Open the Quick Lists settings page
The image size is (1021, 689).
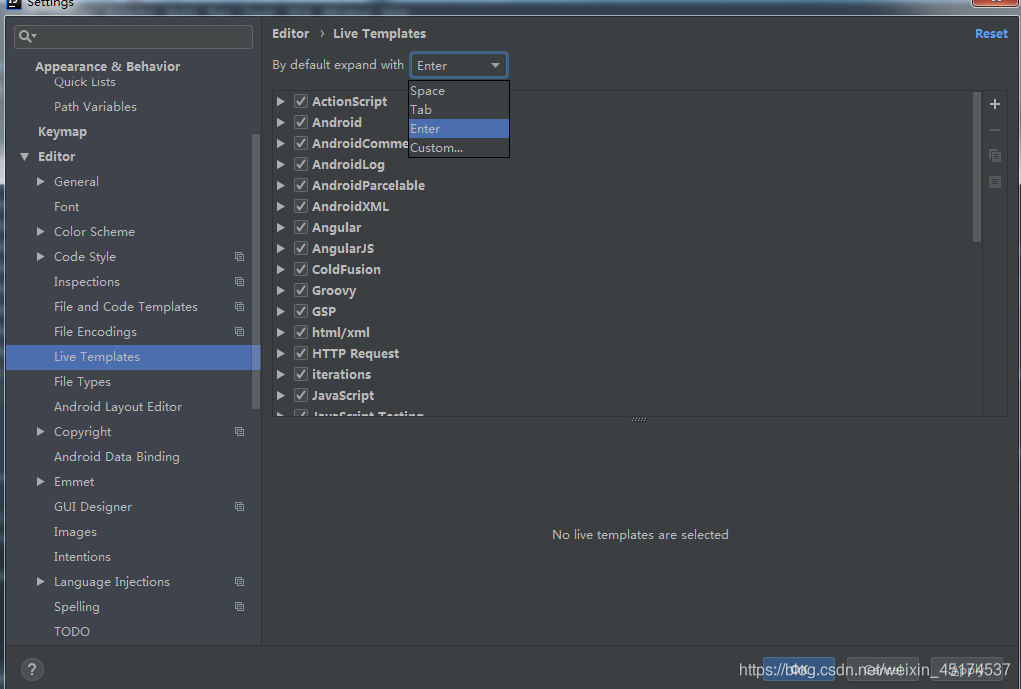pyautogui.click(x=85, y=82)
